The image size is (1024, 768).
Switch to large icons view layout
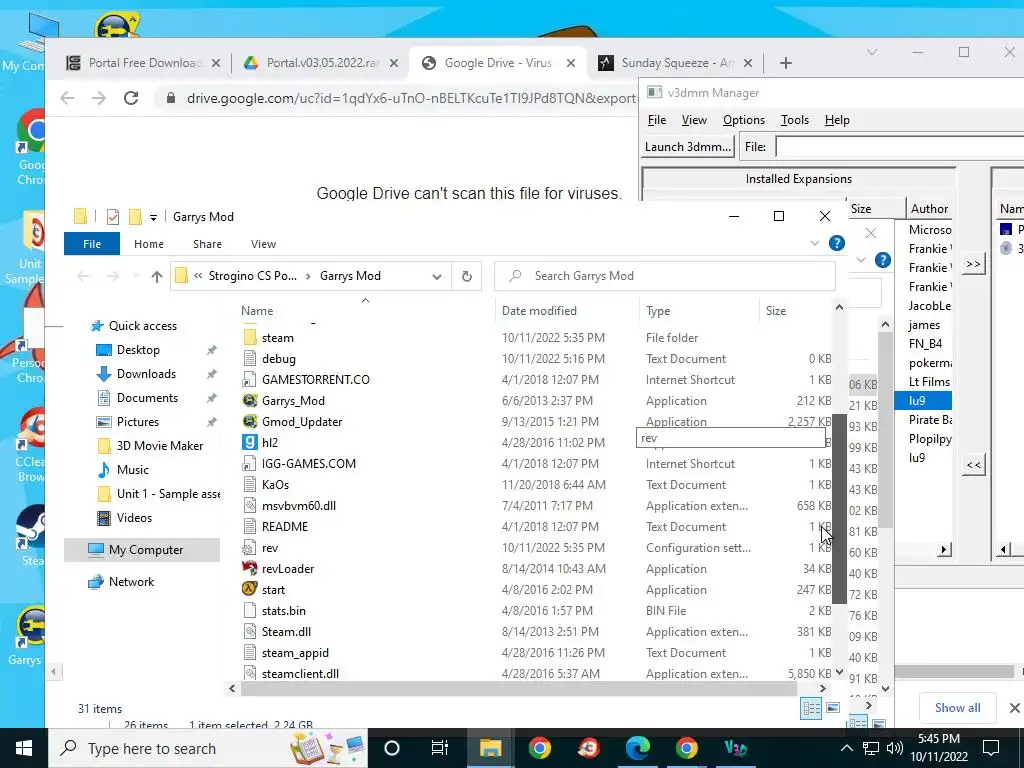833,708
